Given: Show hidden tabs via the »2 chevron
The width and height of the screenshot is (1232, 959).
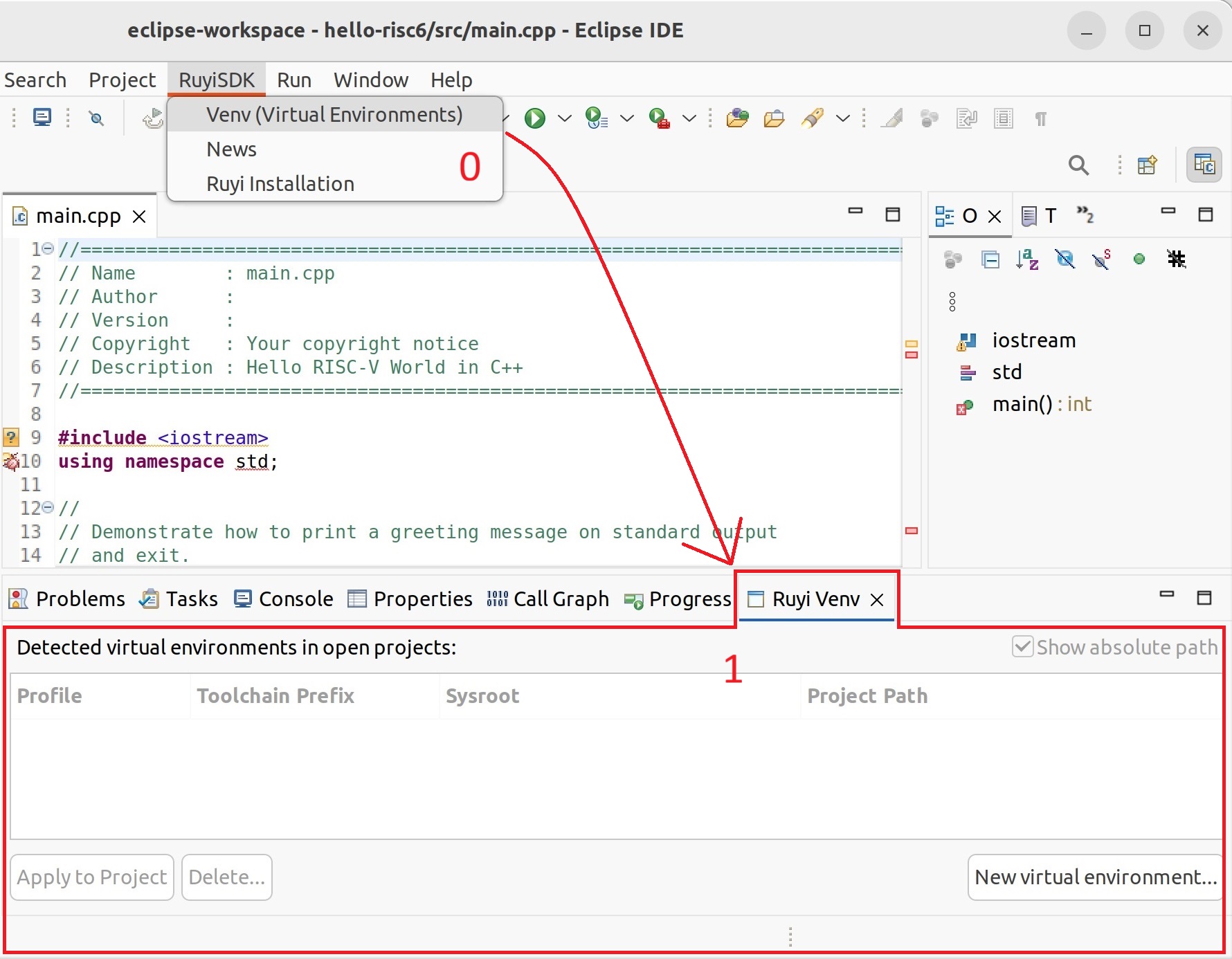Looking at the screenshot, I should 1085,216.
